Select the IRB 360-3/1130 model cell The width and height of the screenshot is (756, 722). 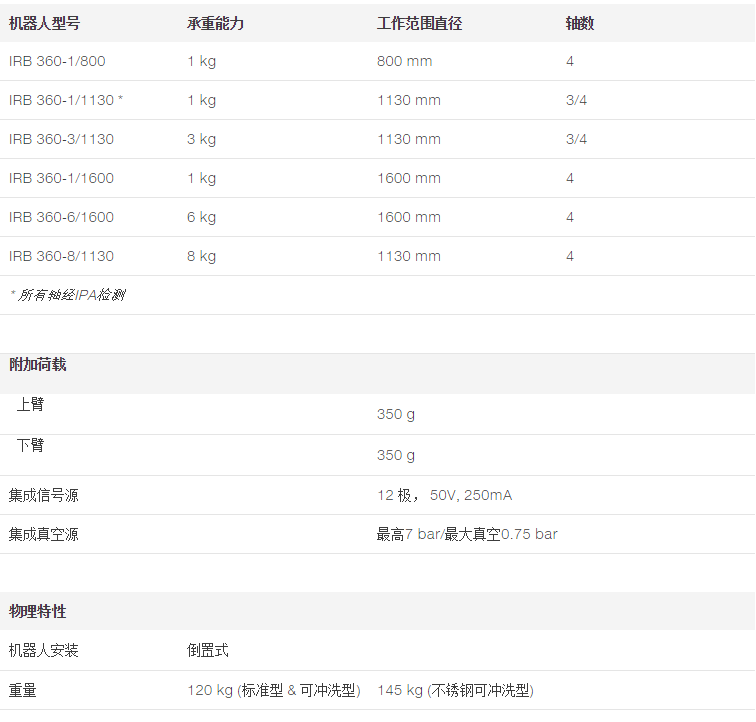pos(61,139)
